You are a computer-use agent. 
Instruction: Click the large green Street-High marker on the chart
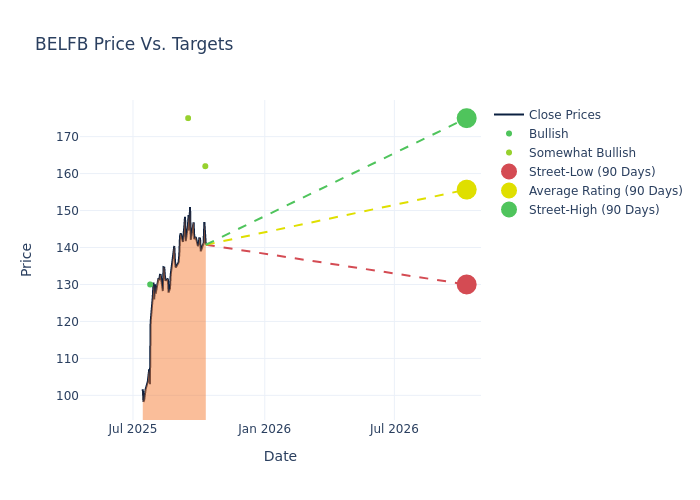(466, 118)
